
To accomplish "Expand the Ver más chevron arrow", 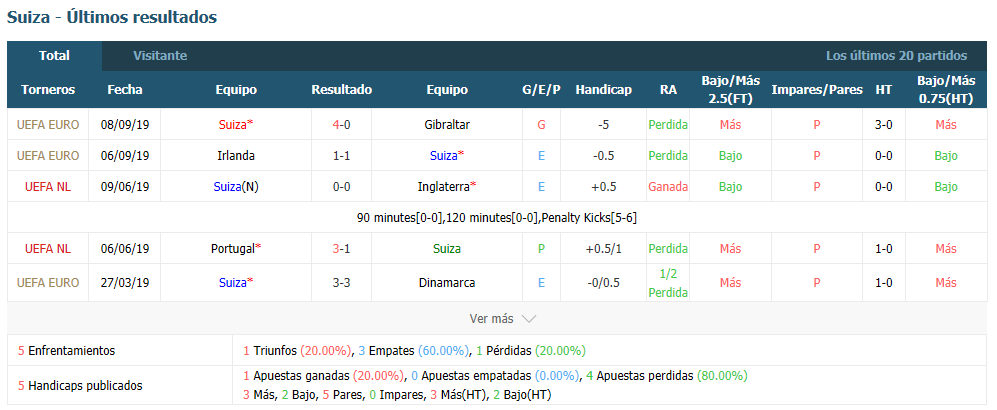I will pos(528,318).
